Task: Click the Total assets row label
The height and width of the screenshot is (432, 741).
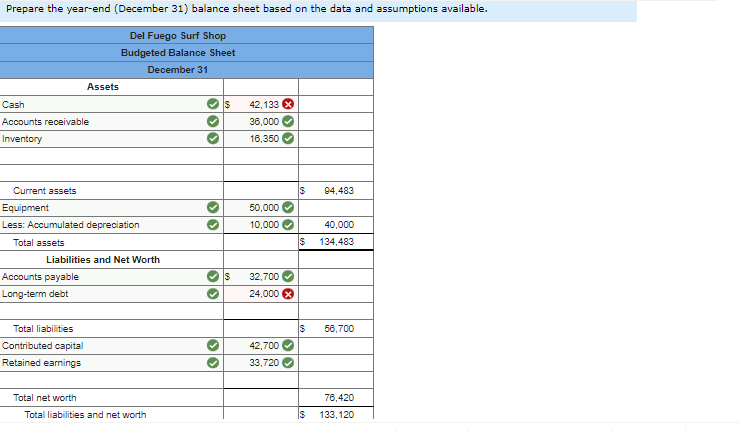Action: [39, 242]
